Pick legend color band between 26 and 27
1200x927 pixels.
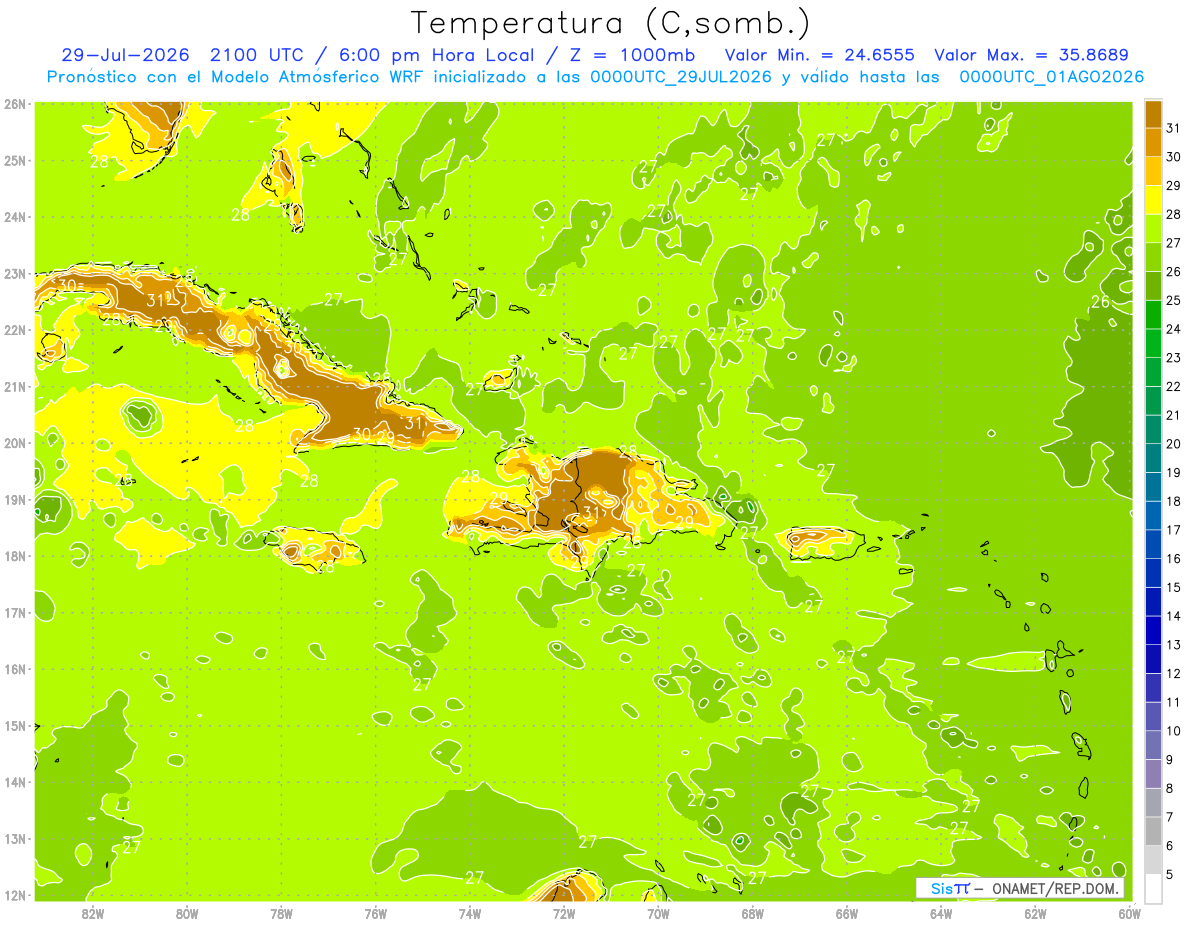[1153, 257]
